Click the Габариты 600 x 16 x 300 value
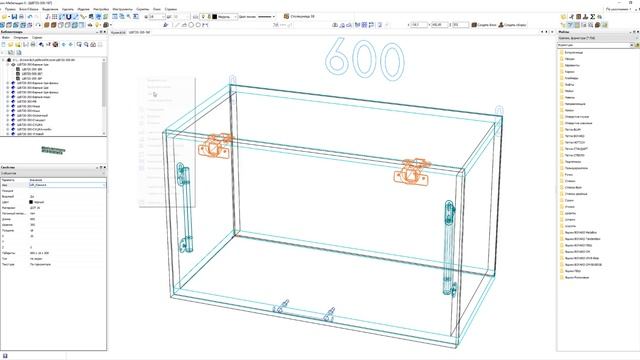640x360 pixels. 40,253
